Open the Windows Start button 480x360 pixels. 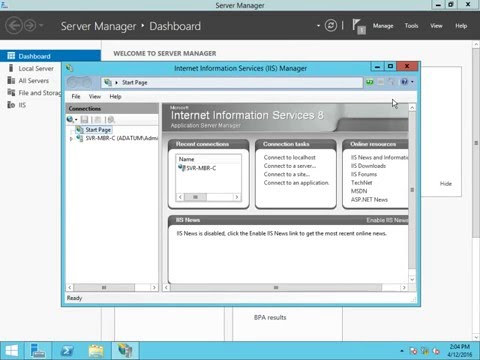pos(12,351)
